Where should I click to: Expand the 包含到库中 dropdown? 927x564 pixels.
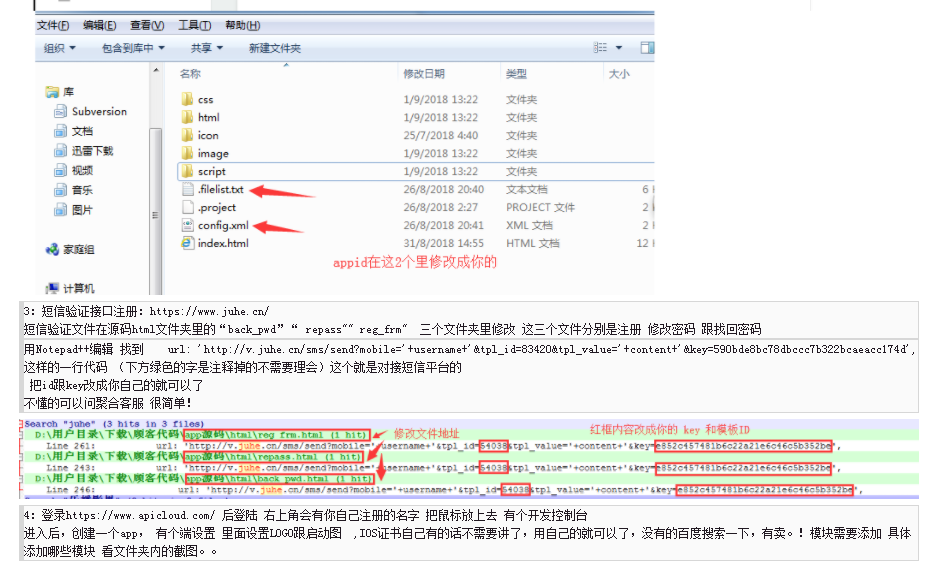(x=133, y=48)
